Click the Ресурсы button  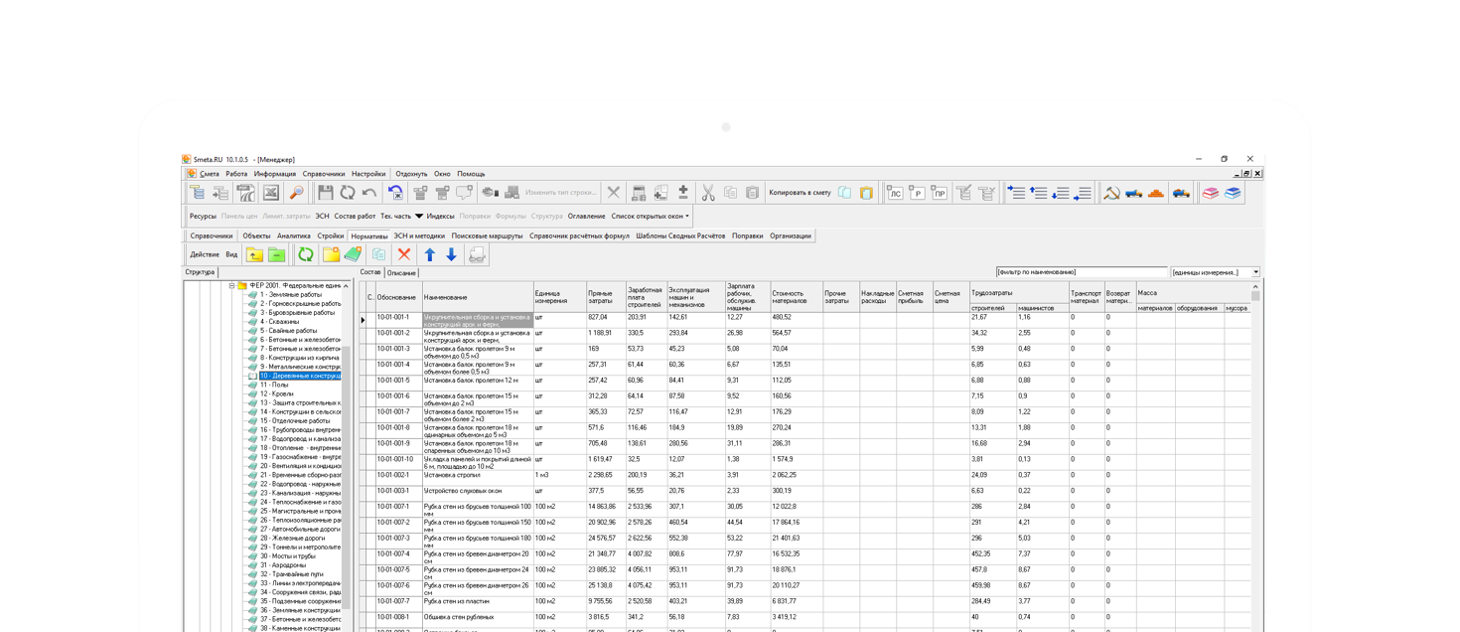[203, 216]
